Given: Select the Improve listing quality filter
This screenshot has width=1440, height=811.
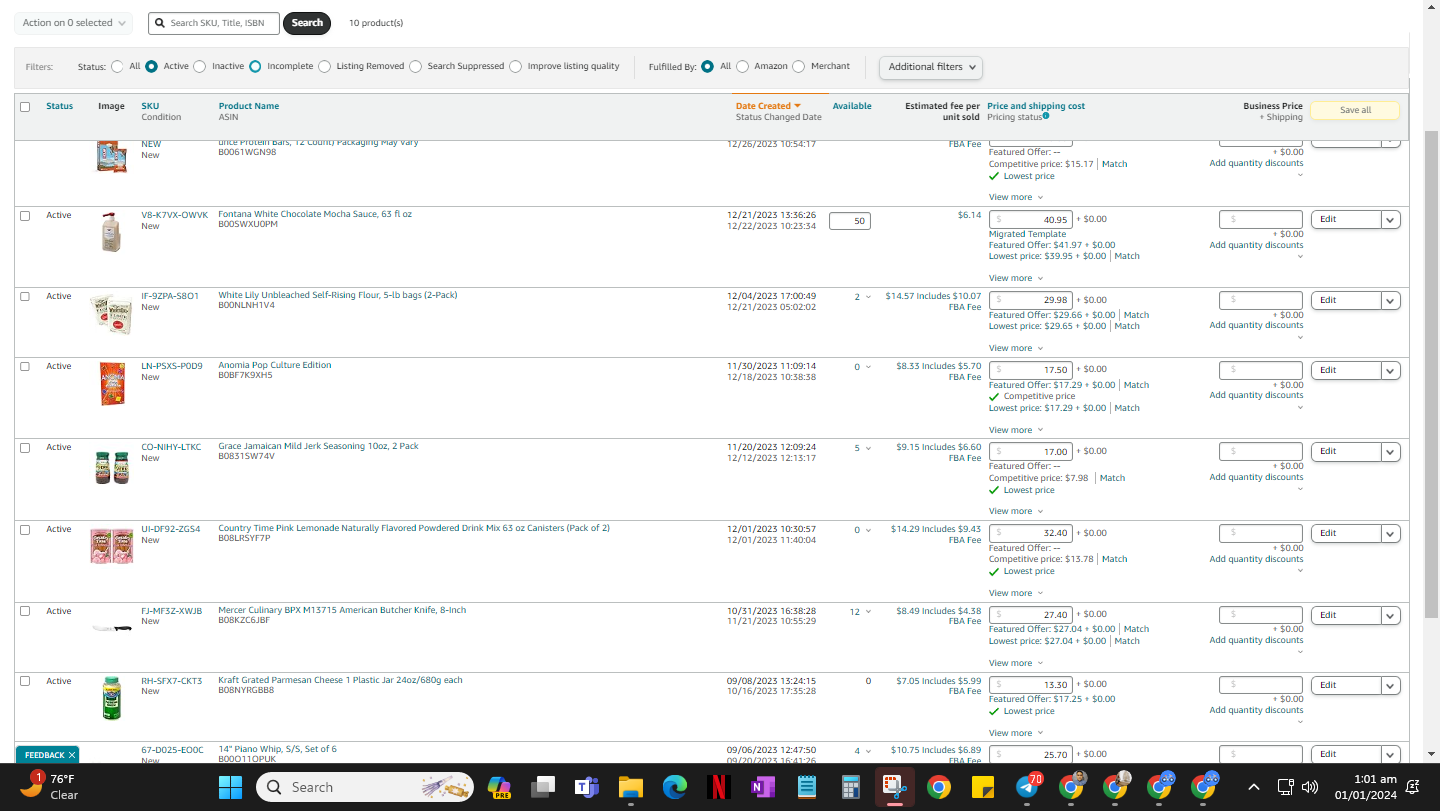Looking at the screenshot, I should click(515, 67).
